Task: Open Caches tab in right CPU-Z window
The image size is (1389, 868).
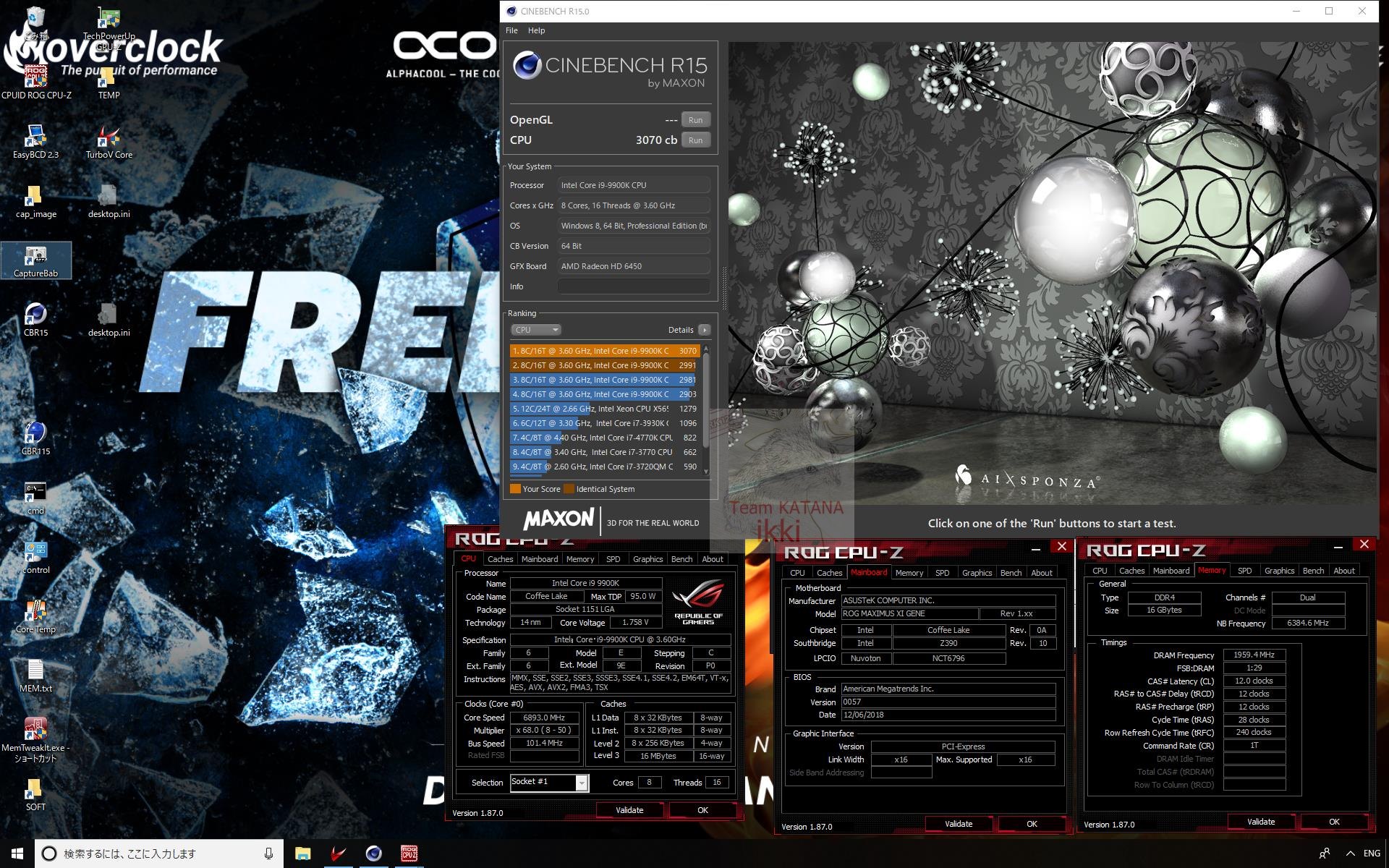Action: coord(1131,571)
